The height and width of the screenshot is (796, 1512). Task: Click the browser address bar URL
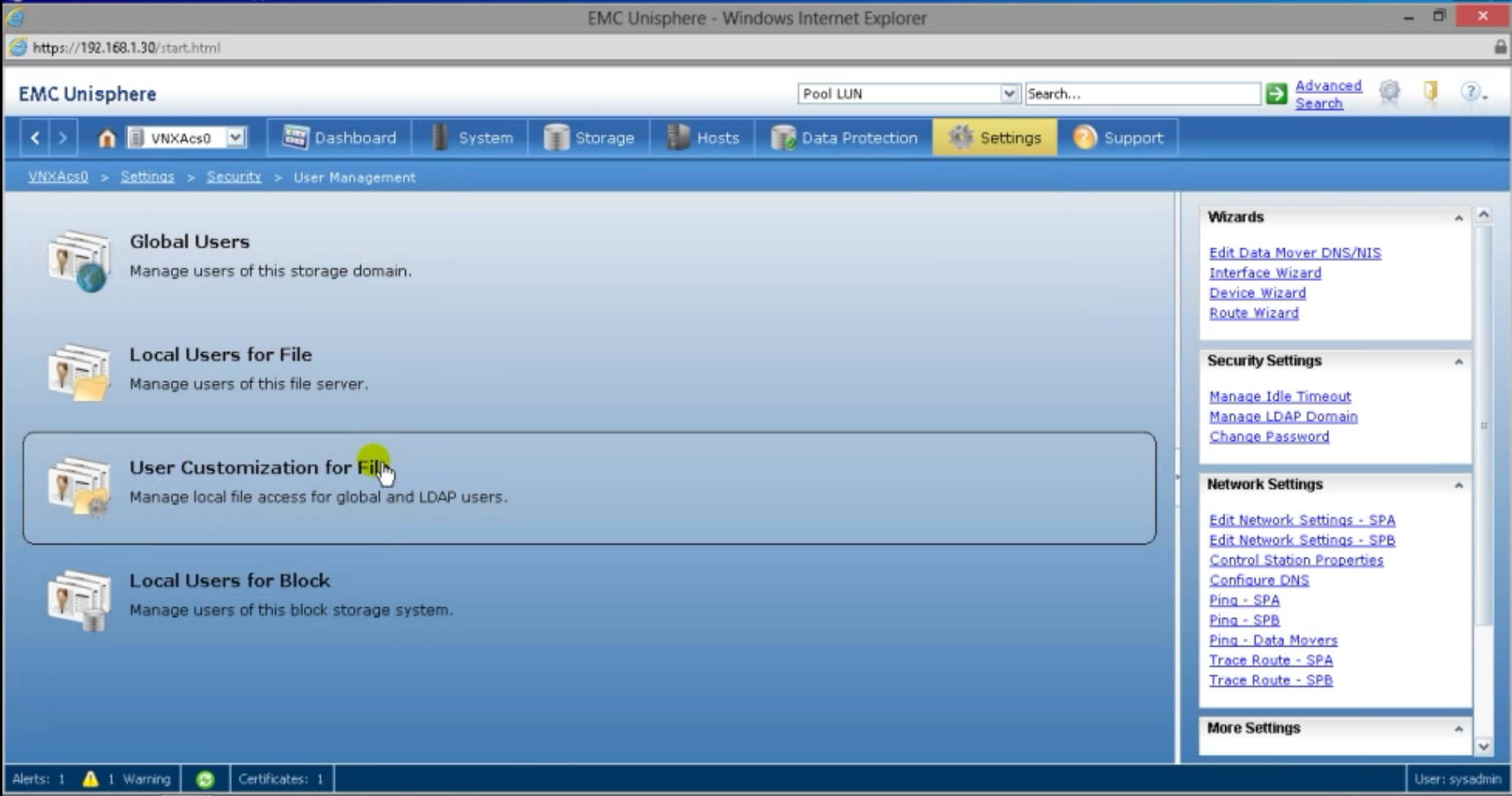click(127, 47)
